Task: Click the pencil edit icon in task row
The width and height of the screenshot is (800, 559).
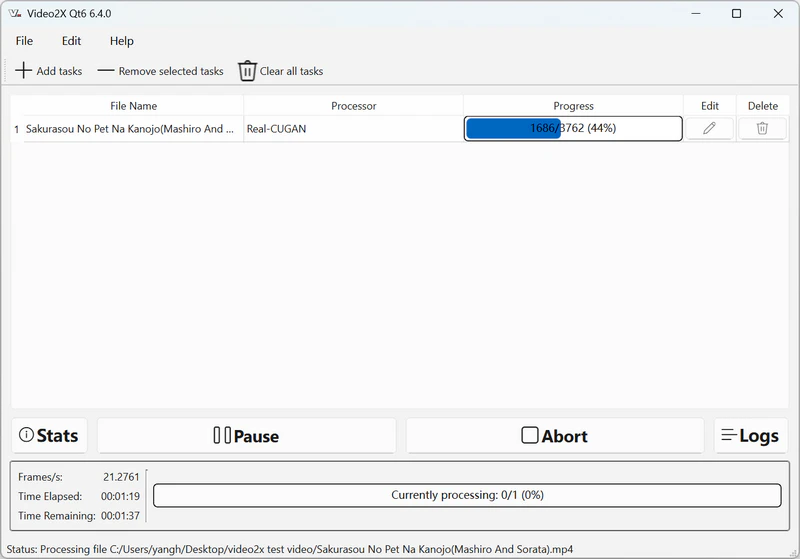Action: 709,128
